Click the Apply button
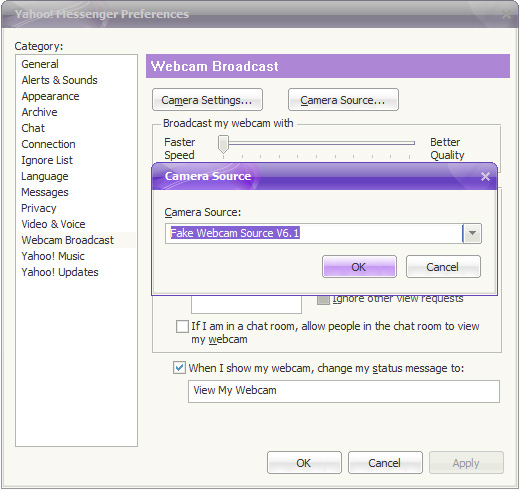520x490 pixels. (466, 463)
